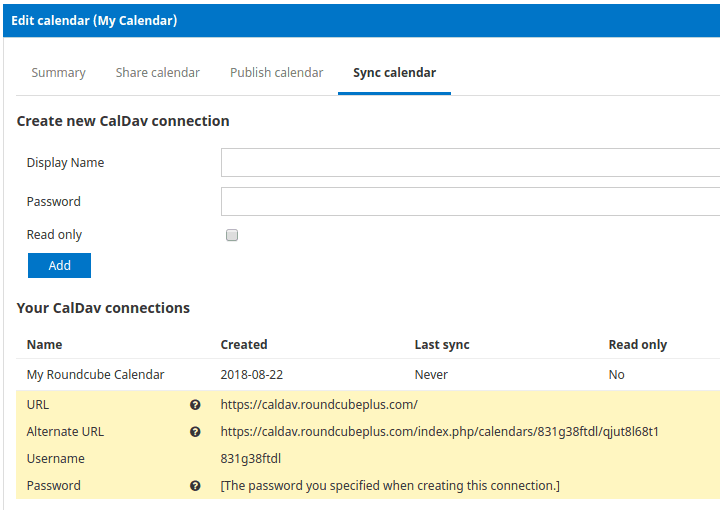Enable the Read only checkbox
Screen dimensions: 720x510
coord(232,235)
